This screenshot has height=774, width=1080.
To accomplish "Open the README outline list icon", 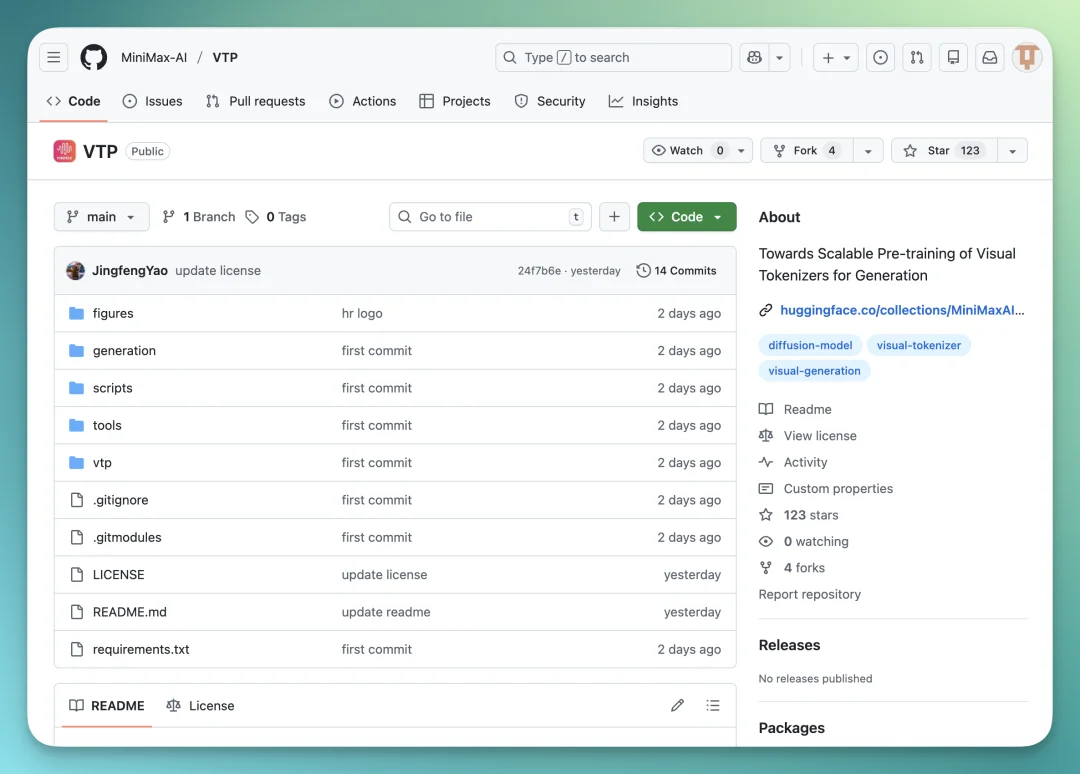I will pos(713,706).
